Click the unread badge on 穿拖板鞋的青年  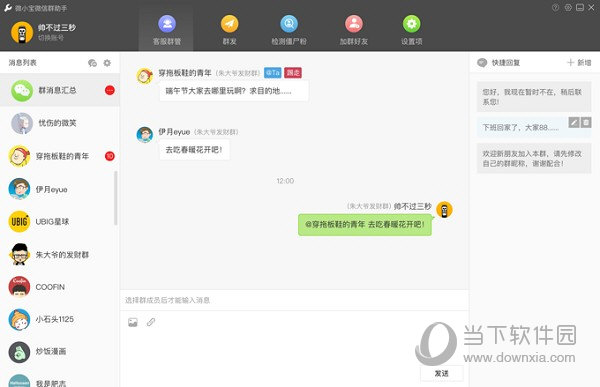(x=110, y=156)
